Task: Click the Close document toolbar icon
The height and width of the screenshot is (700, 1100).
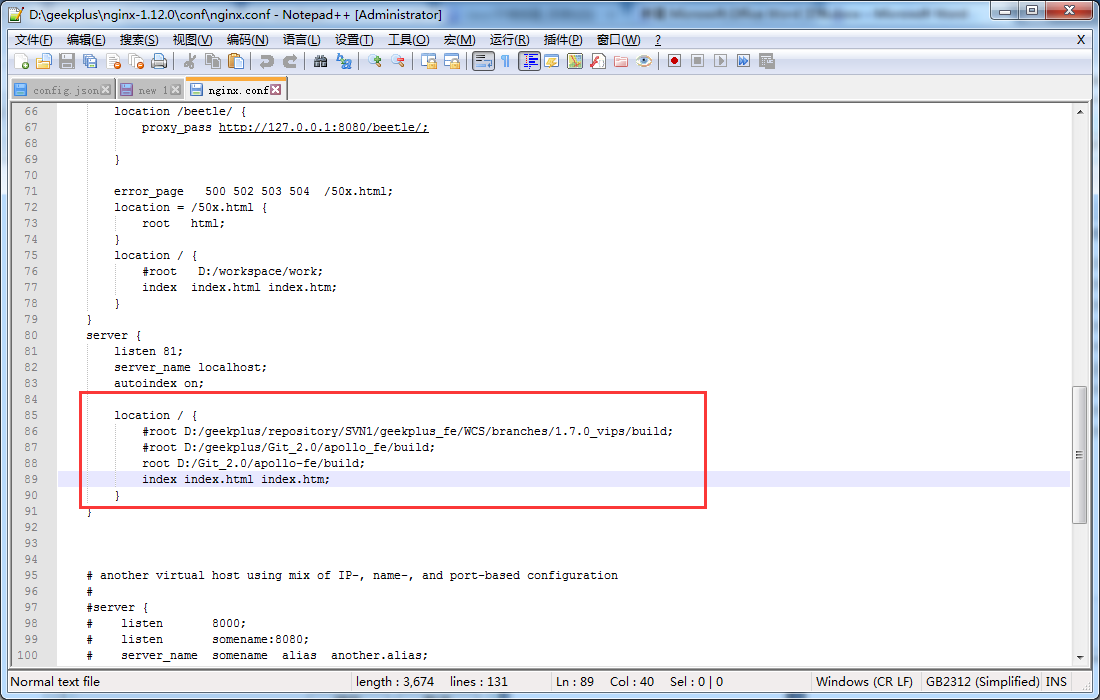Action: pos(114,62)
